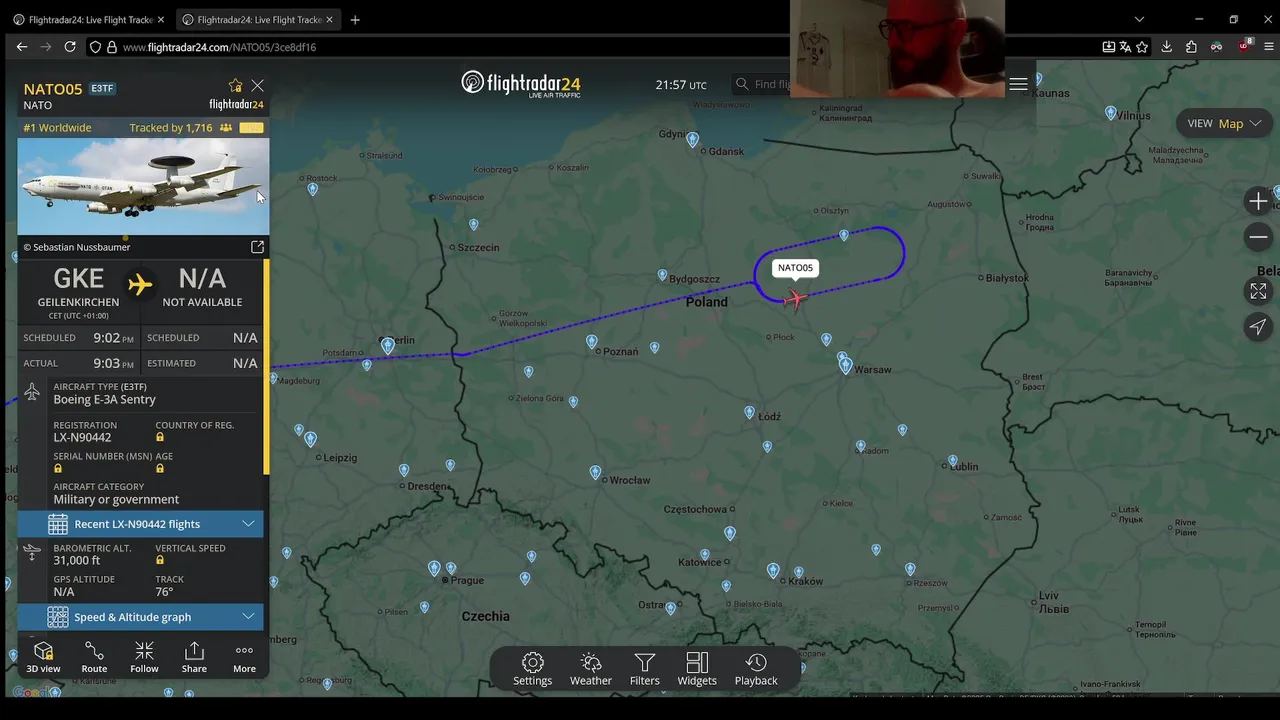Reload the current page
The height and width of the screenshot is (720, 1280).
pos(70,47)
